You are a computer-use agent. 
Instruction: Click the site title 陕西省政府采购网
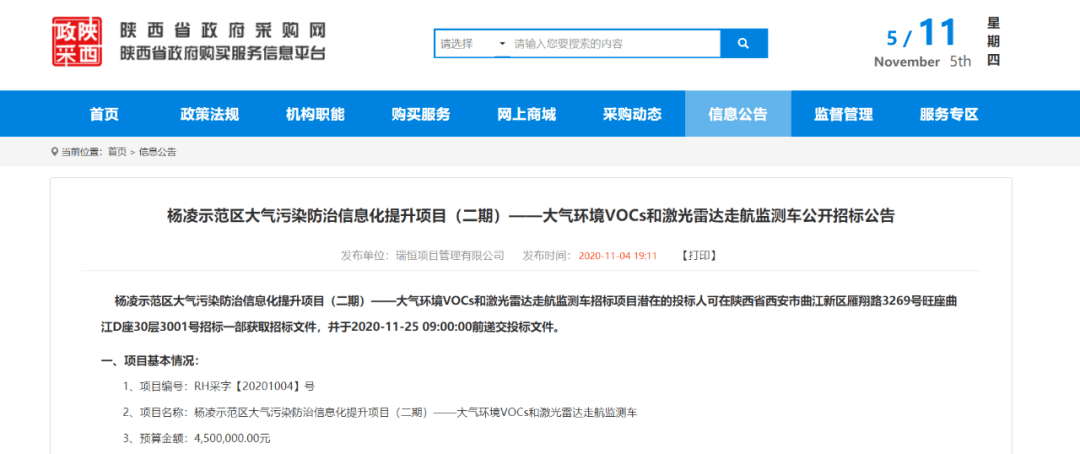tap(222, 30)
